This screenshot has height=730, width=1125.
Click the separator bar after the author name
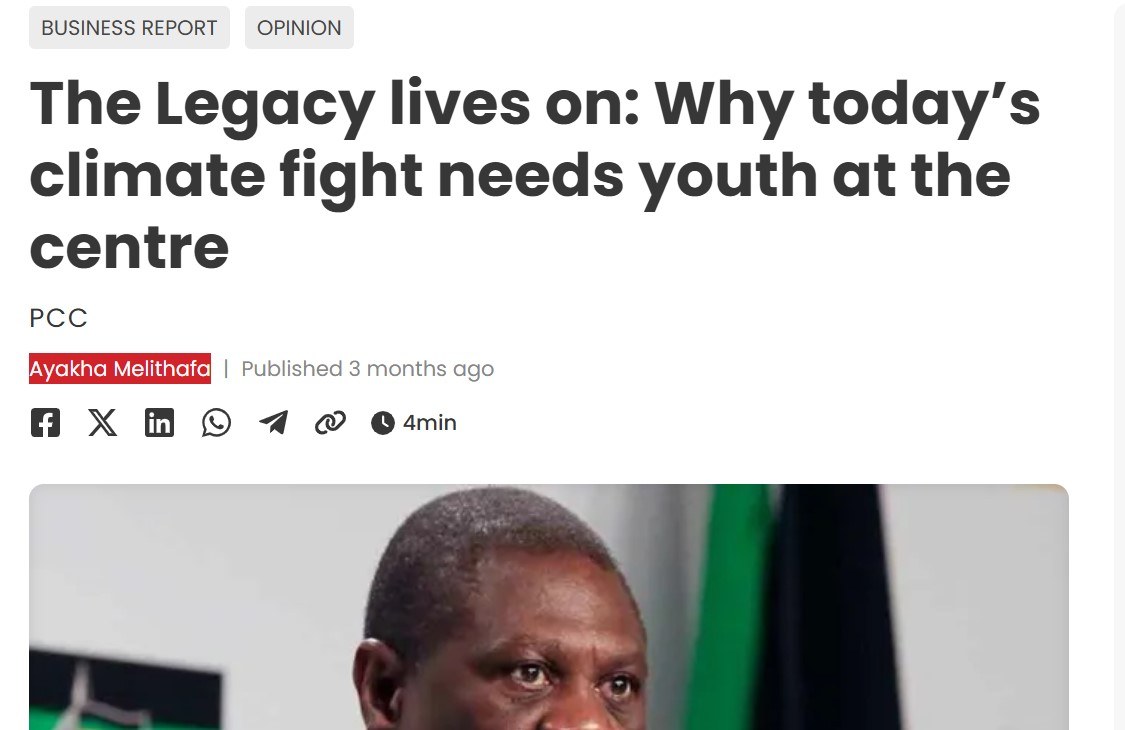(x=226, y=369)
